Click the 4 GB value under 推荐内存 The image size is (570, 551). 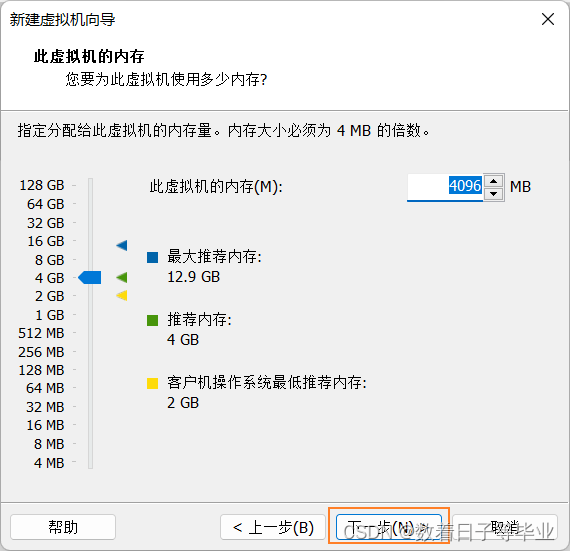click(183, 340)
